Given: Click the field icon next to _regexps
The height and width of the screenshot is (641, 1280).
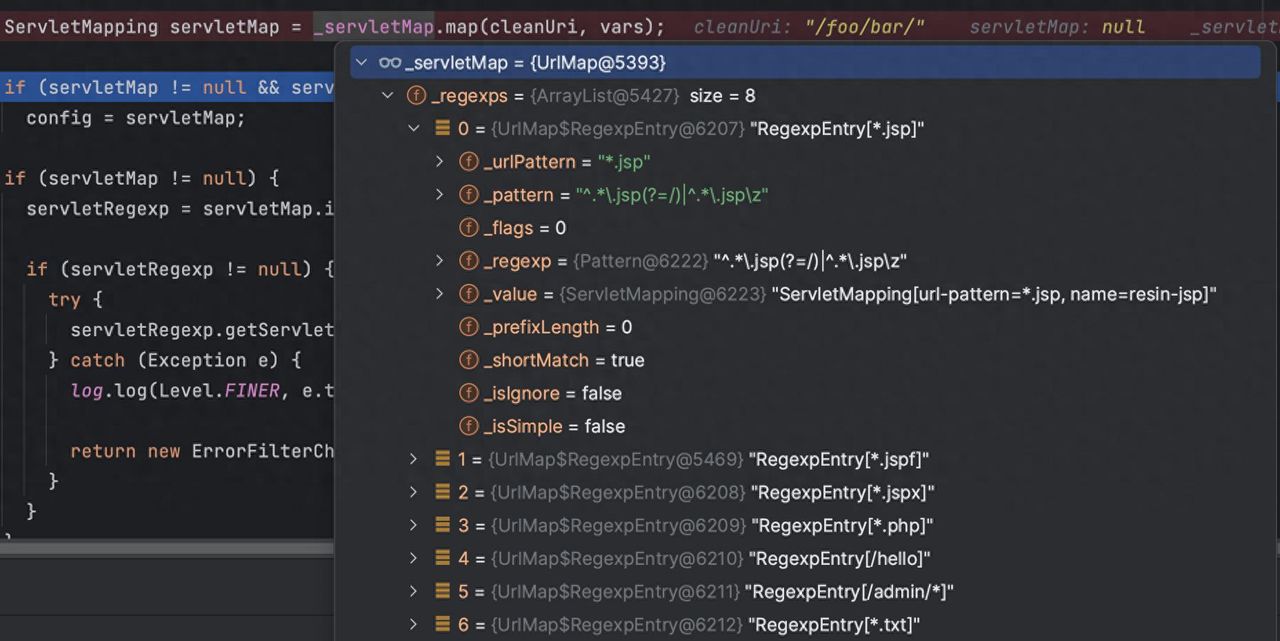Looking at the screenshot, I should point(416,96).
